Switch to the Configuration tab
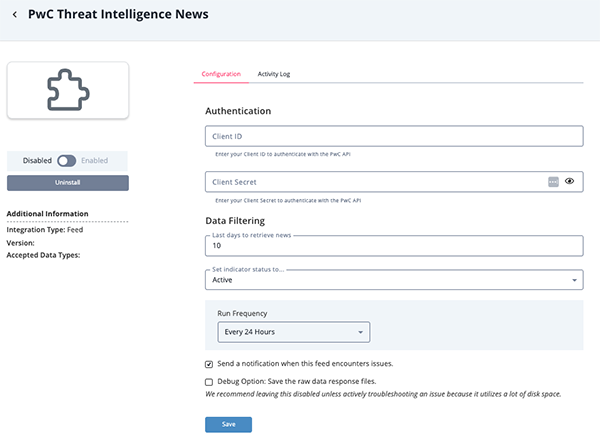The image size is (600, 439). tap(221, 74)
